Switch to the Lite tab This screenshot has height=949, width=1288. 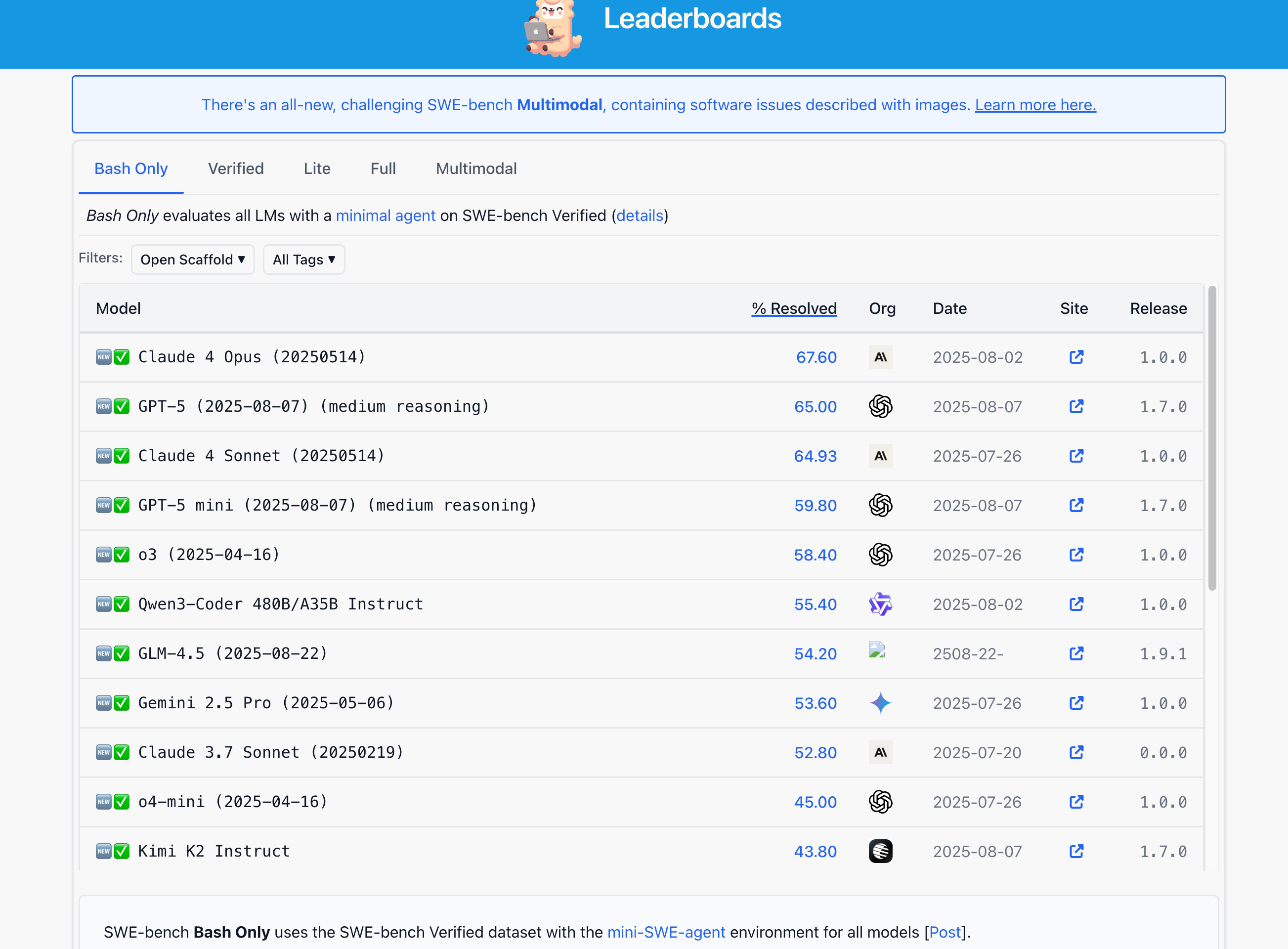317,169
